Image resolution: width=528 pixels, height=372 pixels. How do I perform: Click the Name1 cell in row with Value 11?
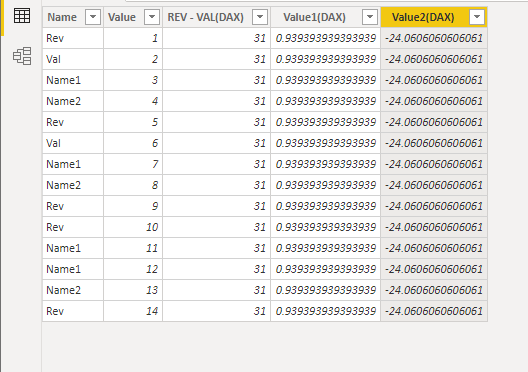pyautogui.click(x=73, y=248)
